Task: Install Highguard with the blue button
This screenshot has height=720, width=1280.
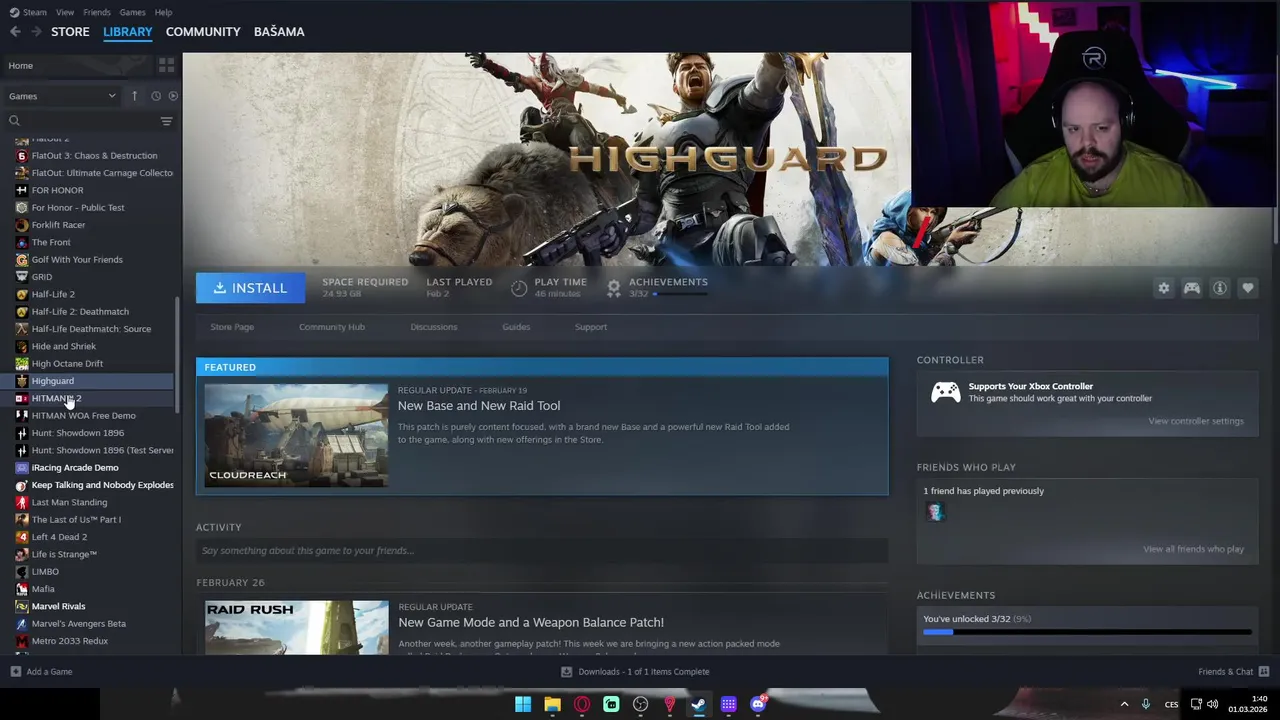Action: coord(250,288)
